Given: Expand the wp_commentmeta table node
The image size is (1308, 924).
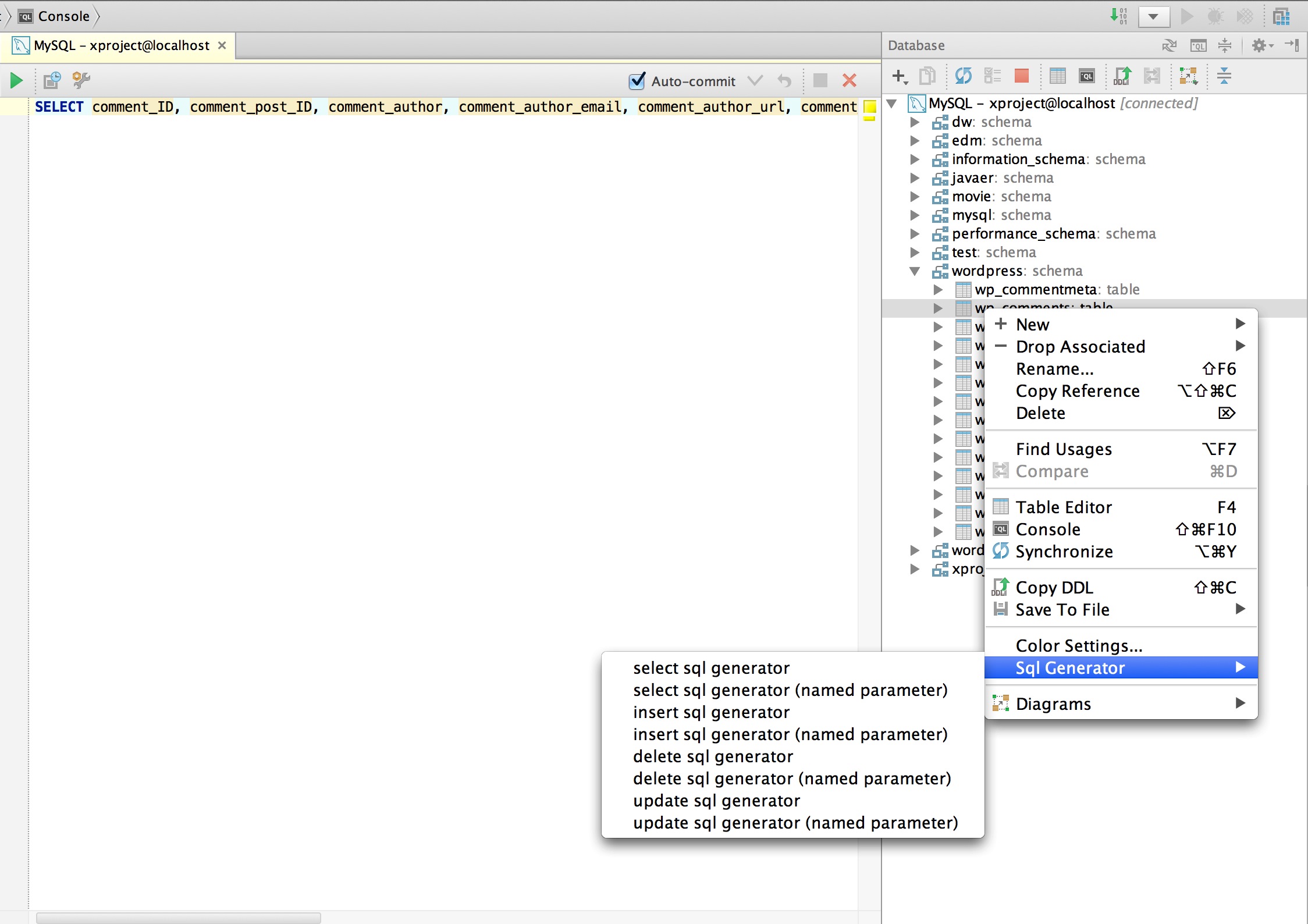Looking at the screenshot, I should click(938, 290).
